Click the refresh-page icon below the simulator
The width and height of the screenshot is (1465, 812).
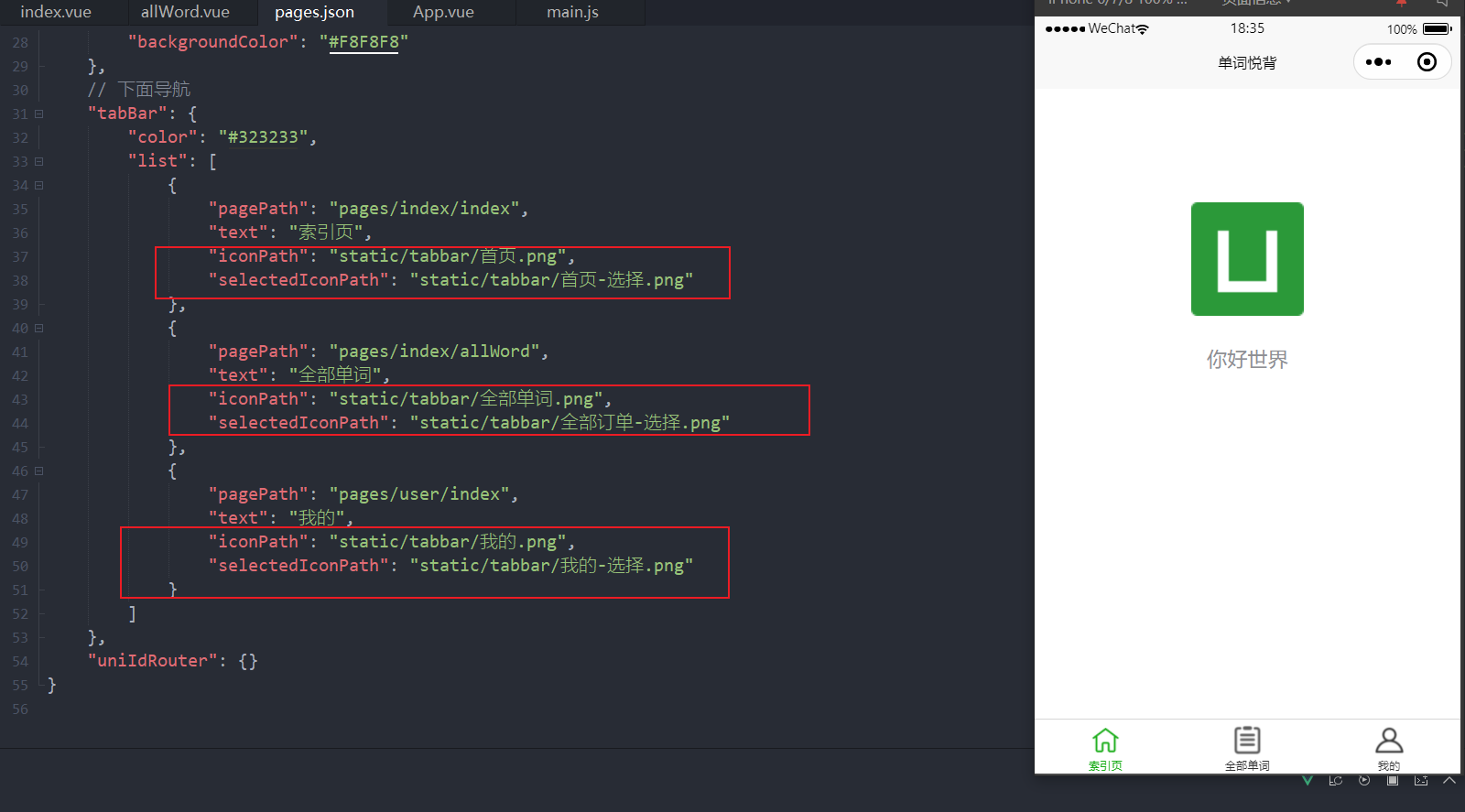pyautogui.click(x=1336, y=781)
